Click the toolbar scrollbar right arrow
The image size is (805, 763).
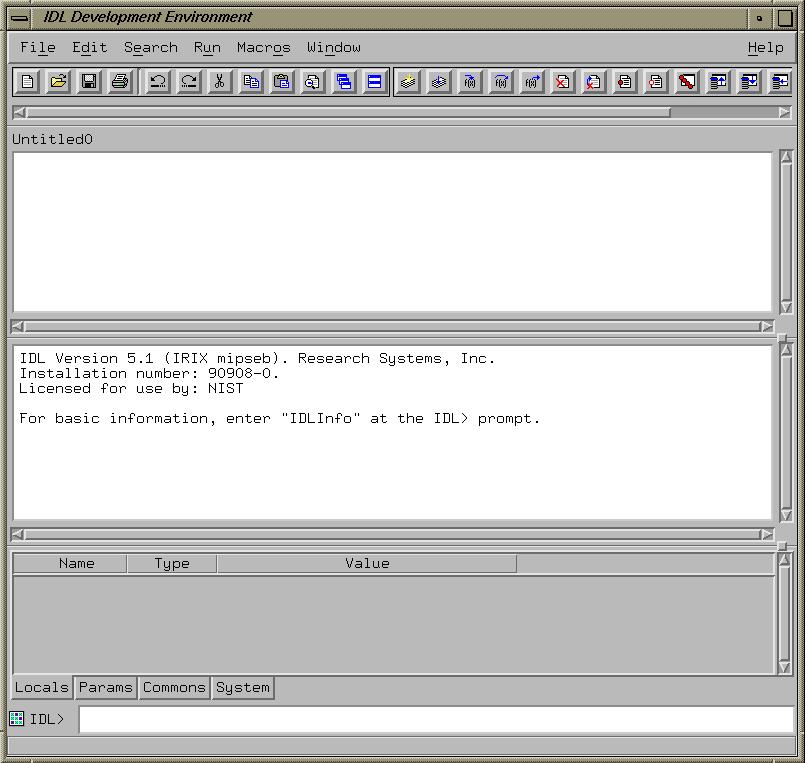click(784, 112)
